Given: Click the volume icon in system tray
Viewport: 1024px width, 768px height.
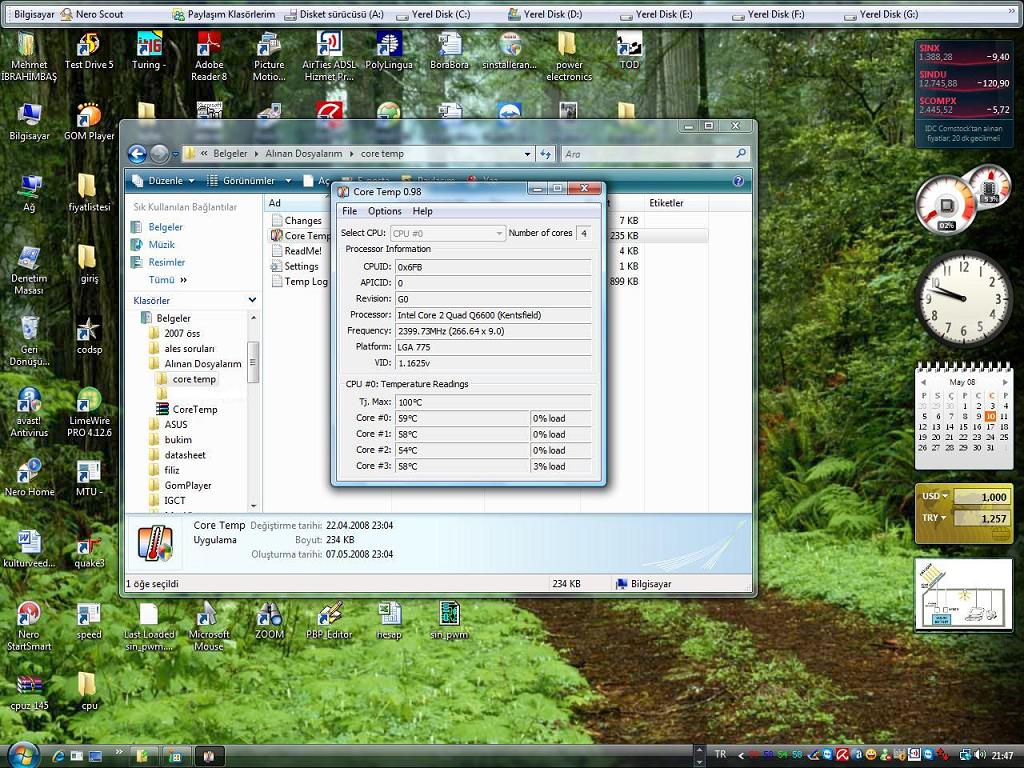Looking at the screenshot, I should [x=980, y=755].
